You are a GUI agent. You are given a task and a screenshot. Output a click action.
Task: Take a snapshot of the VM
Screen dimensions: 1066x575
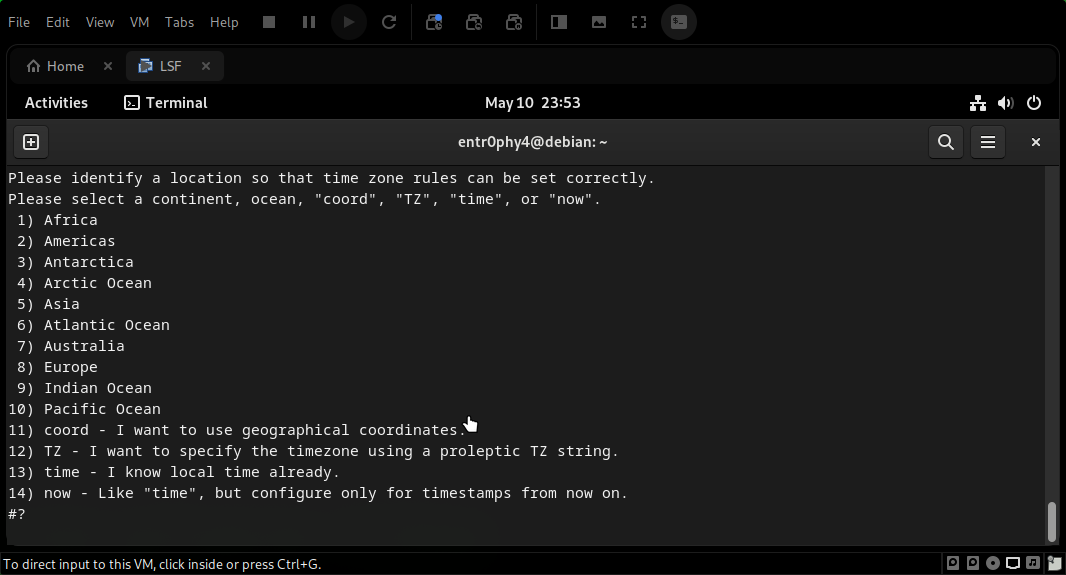(x=434, y=22)
